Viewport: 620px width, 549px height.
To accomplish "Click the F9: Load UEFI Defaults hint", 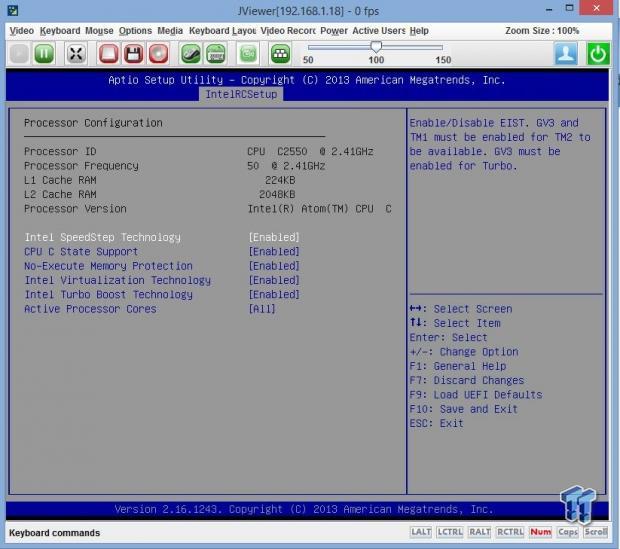I will click(x=476, y=395).
